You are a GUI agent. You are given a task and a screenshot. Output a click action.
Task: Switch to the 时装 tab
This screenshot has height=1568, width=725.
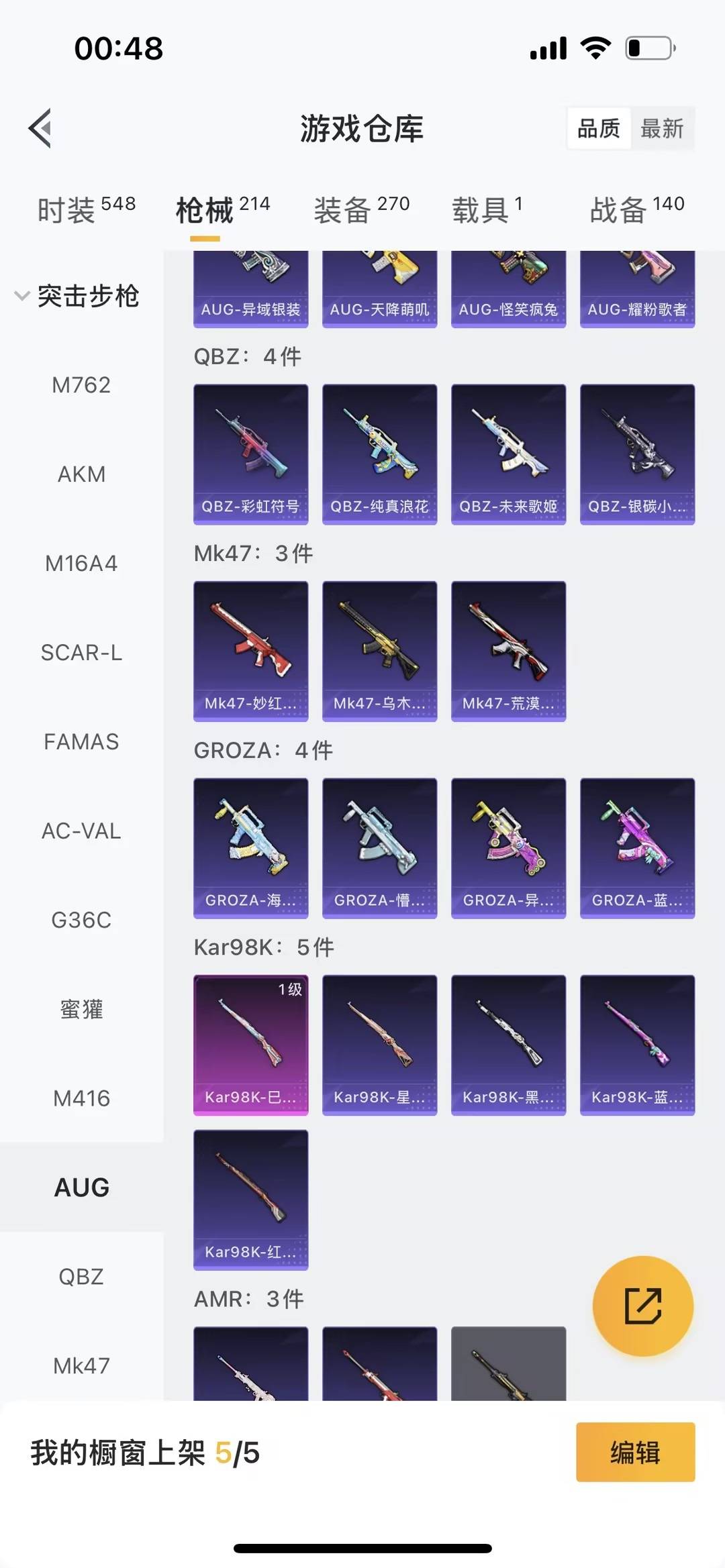coord(86,209)
